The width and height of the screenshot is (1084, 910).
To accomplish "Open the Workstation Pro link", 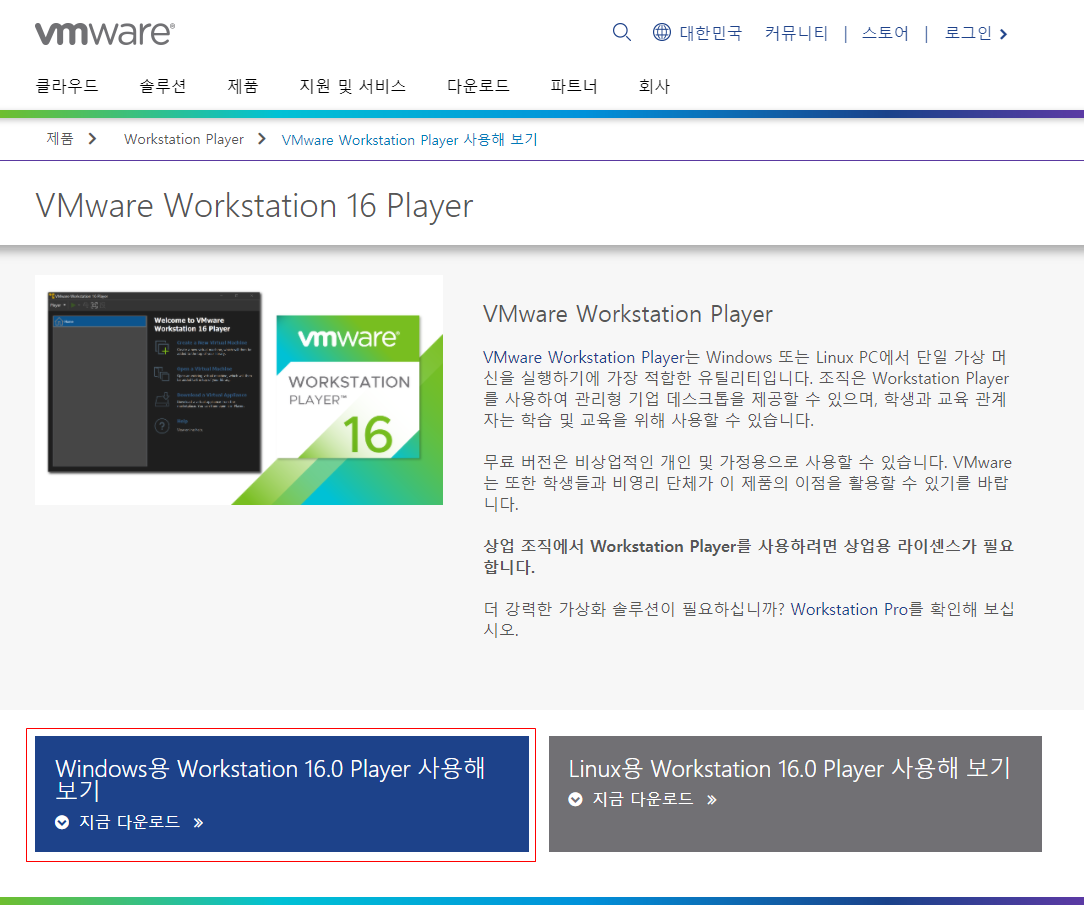I will tap(849, 609).
